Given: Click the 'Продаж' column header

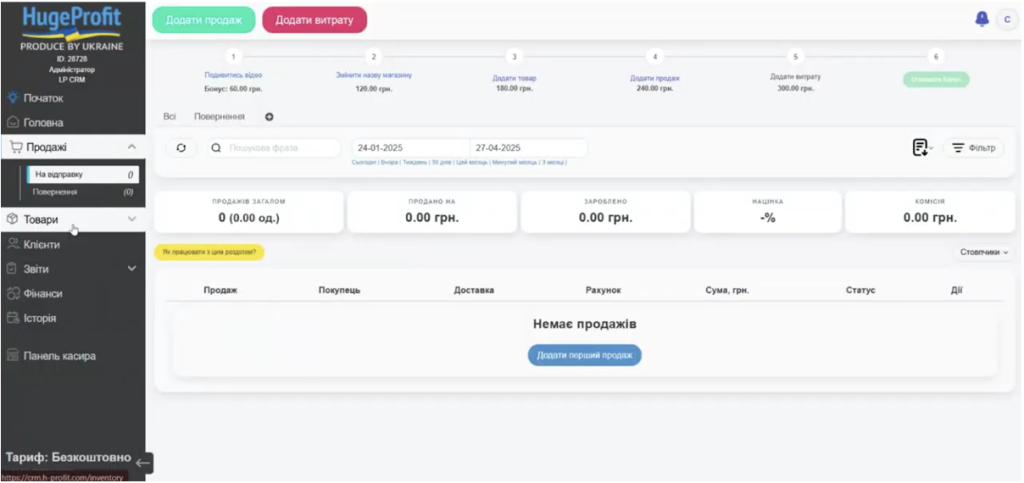Looking at the screenshot, I should pyautogui.click(x=220, y=290).
